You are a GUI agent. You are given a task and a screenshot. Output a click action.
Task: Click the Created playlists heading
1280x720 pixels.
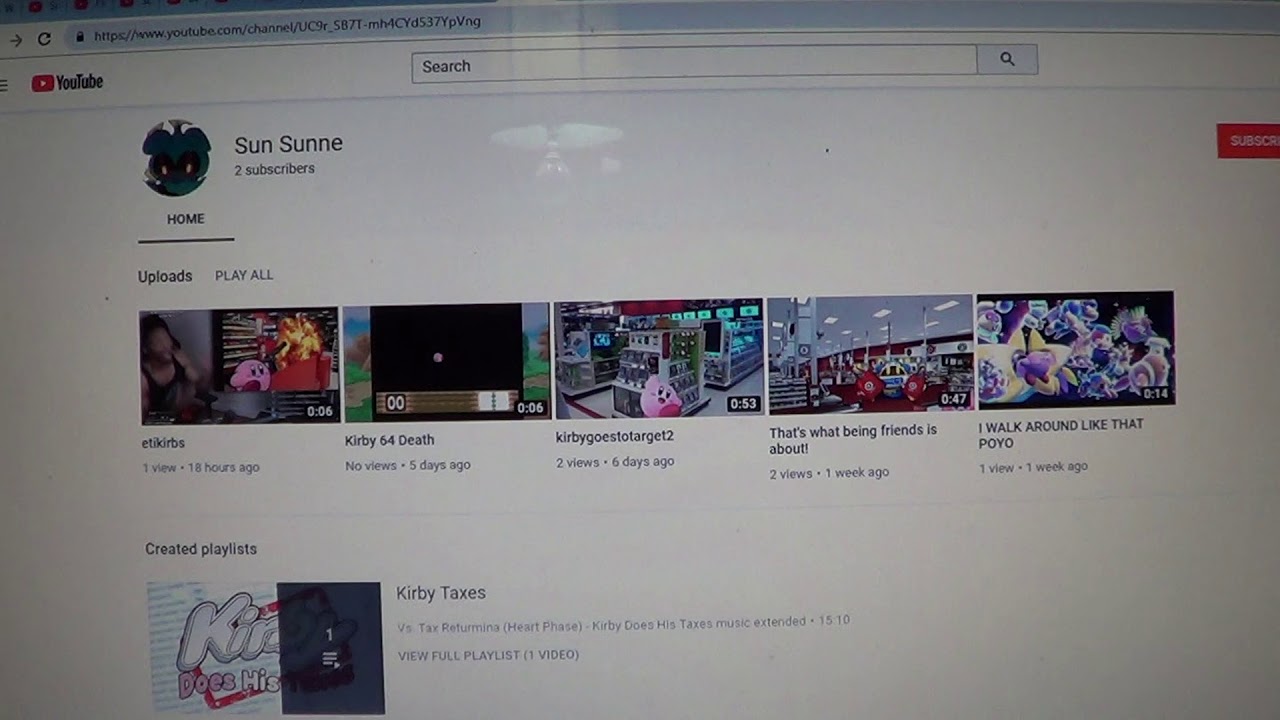click(201, 549)
